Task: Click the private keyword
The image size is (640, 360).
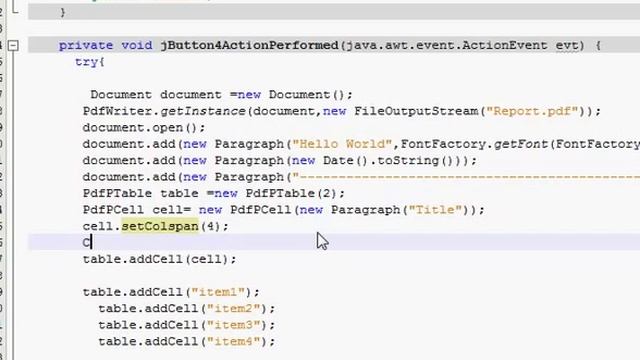Action: point(86,45)
